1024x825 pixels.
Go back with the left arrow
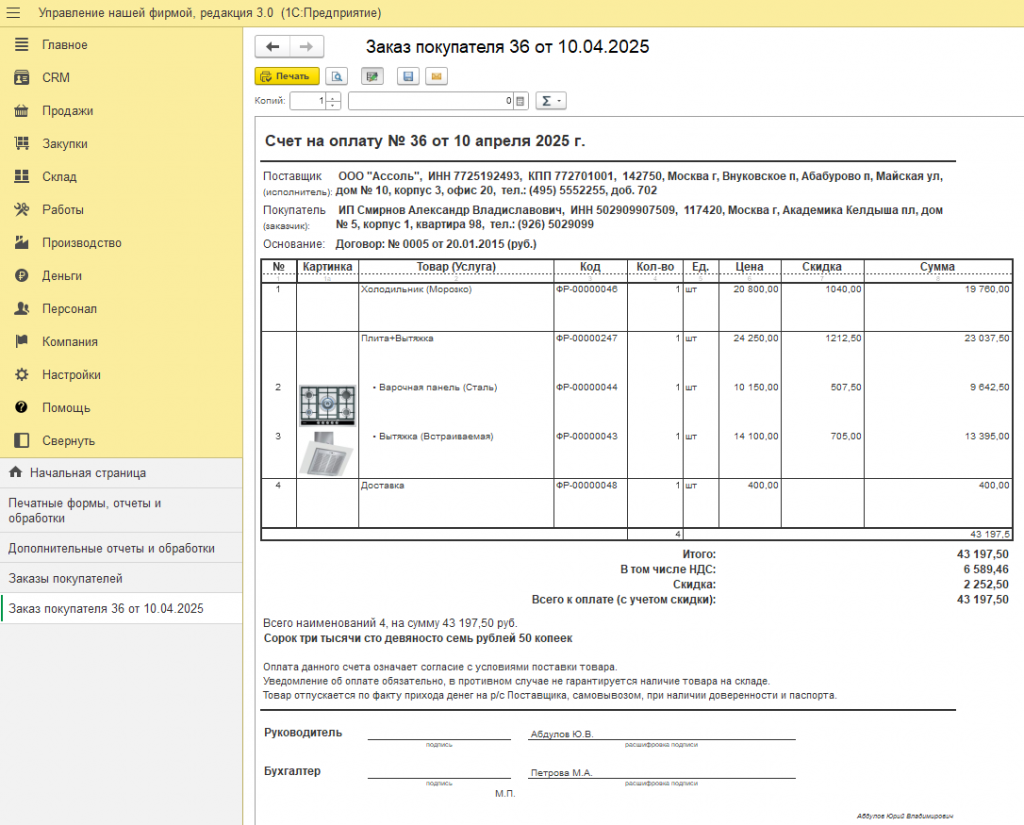[x=272, y=46]
